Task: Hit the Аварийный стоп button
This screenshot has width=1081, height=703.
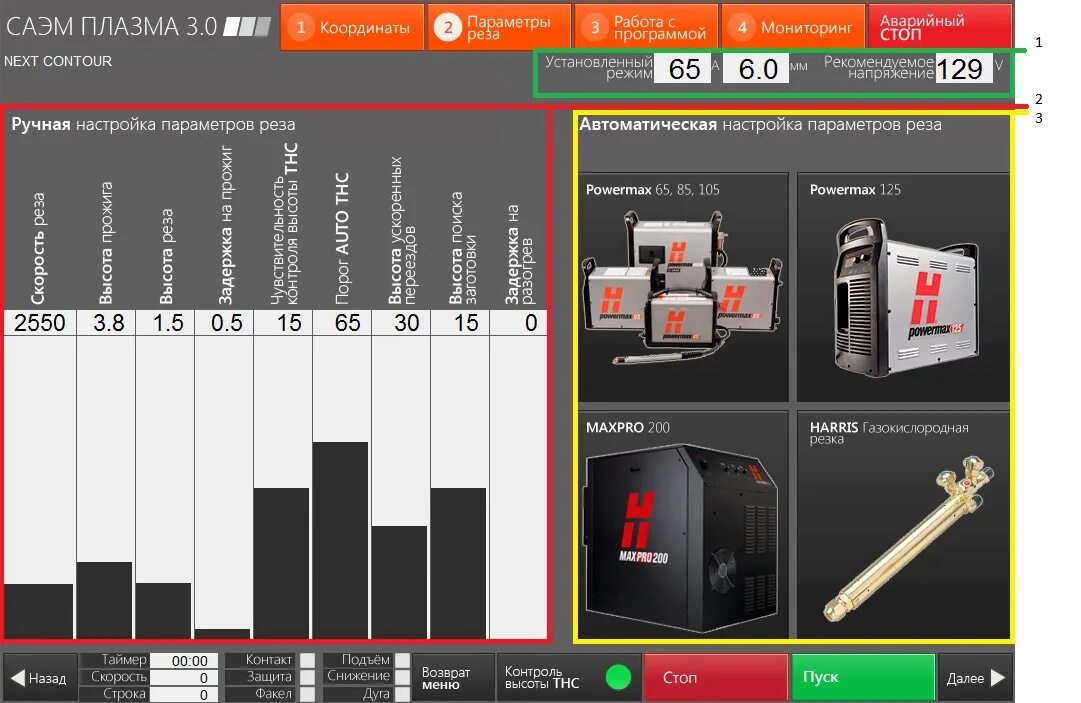Action: point(940,28)
